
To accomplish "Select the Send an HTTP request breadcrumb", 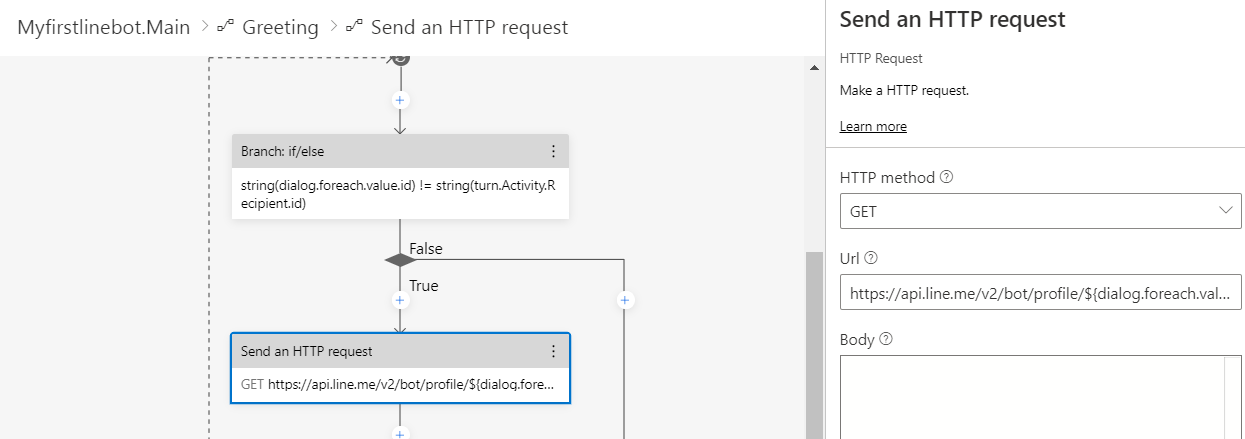I will point(469,27).
